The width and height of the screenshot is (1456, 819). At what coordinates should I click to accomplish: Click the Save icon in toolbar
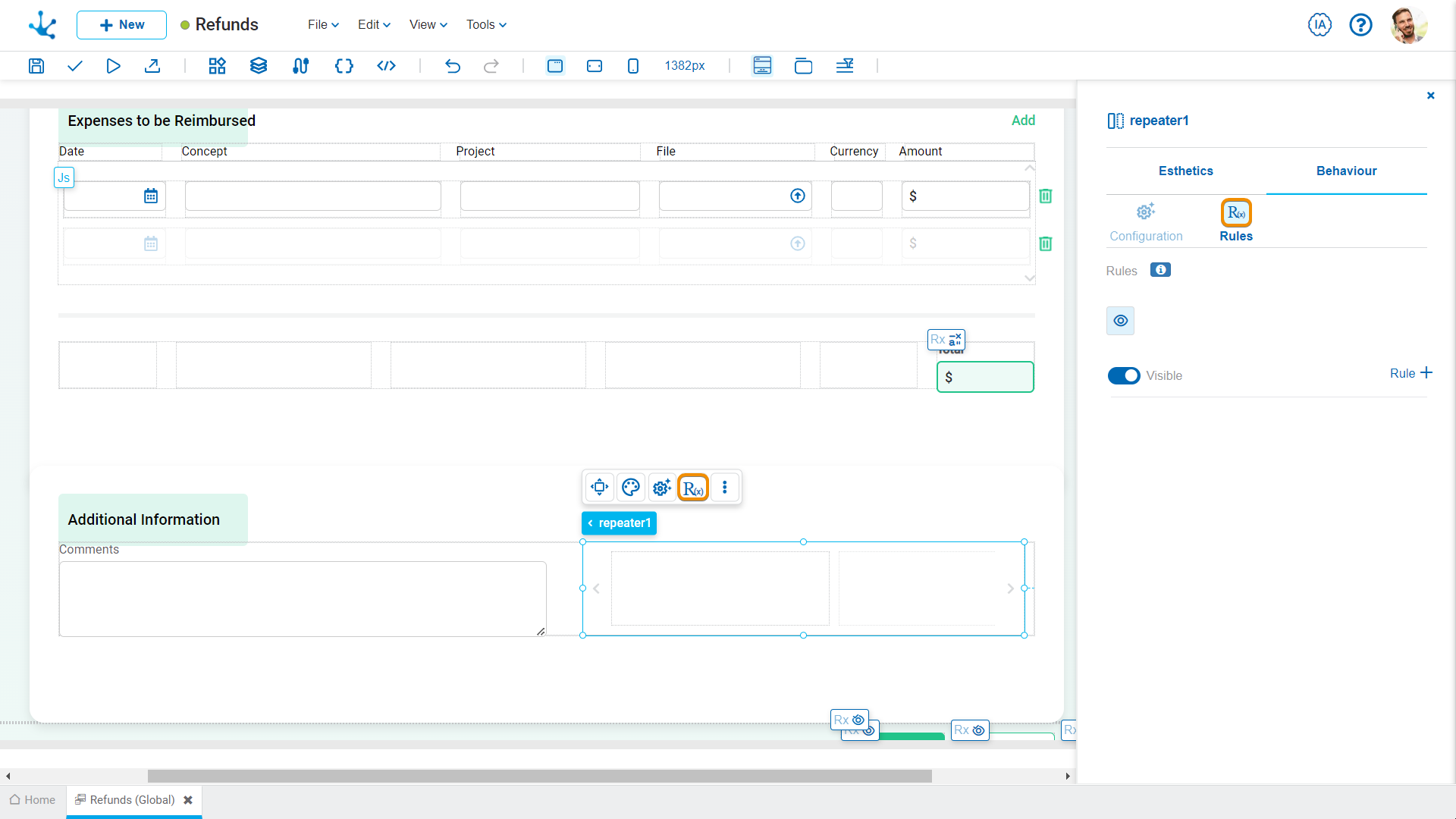pos(36,66)
